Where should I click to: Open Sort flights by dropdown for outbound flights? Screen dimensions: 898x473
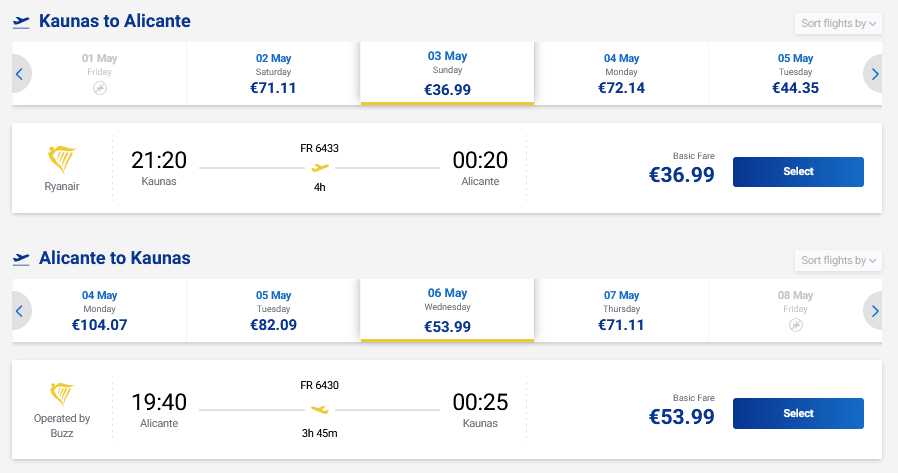(838, 23)
